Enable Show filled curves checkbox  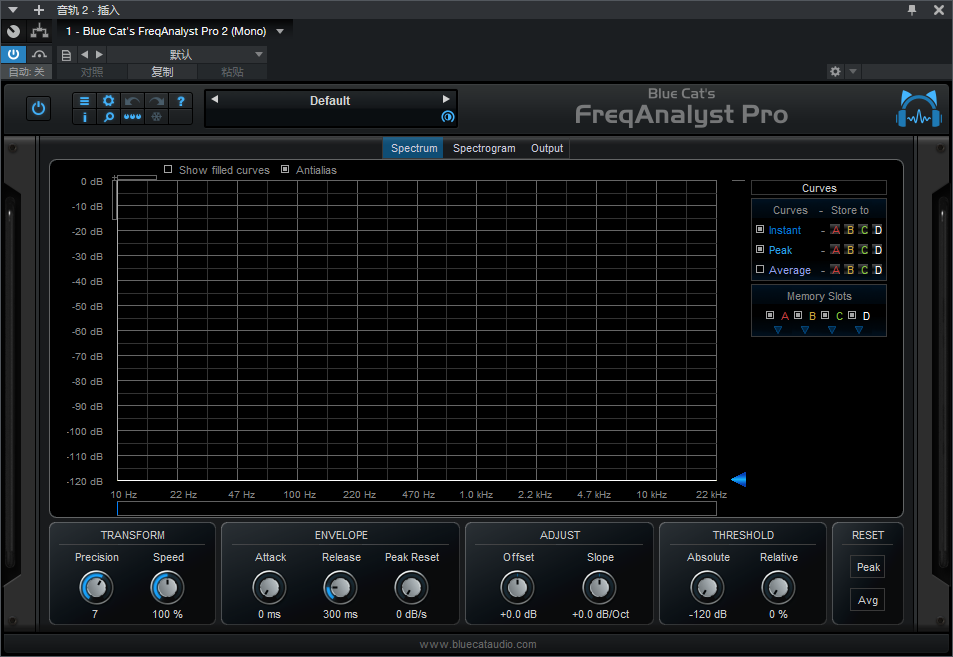[168, 170]
